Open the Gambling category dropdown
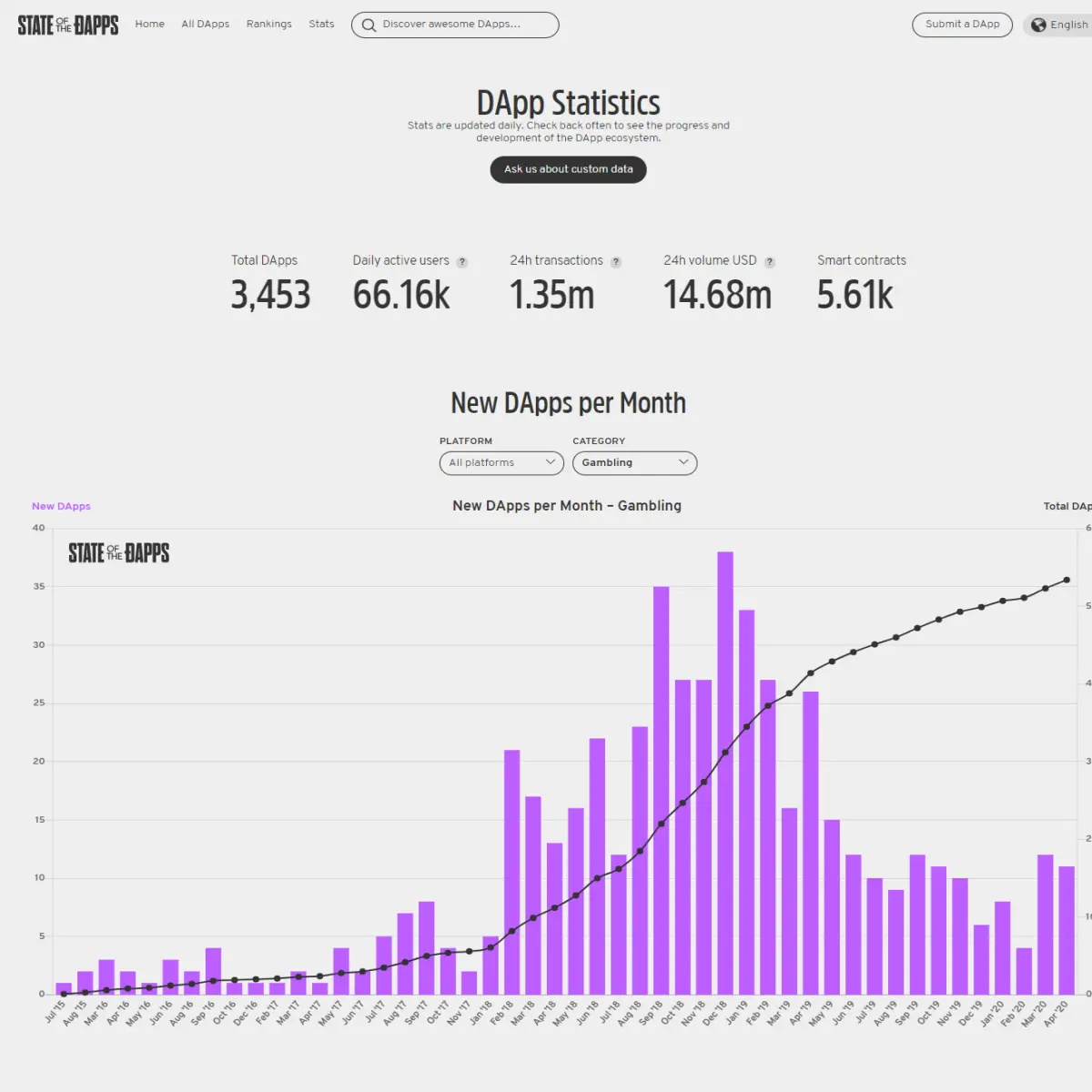This screenshot has width=1092, height=1092. [x=635, y=463]
